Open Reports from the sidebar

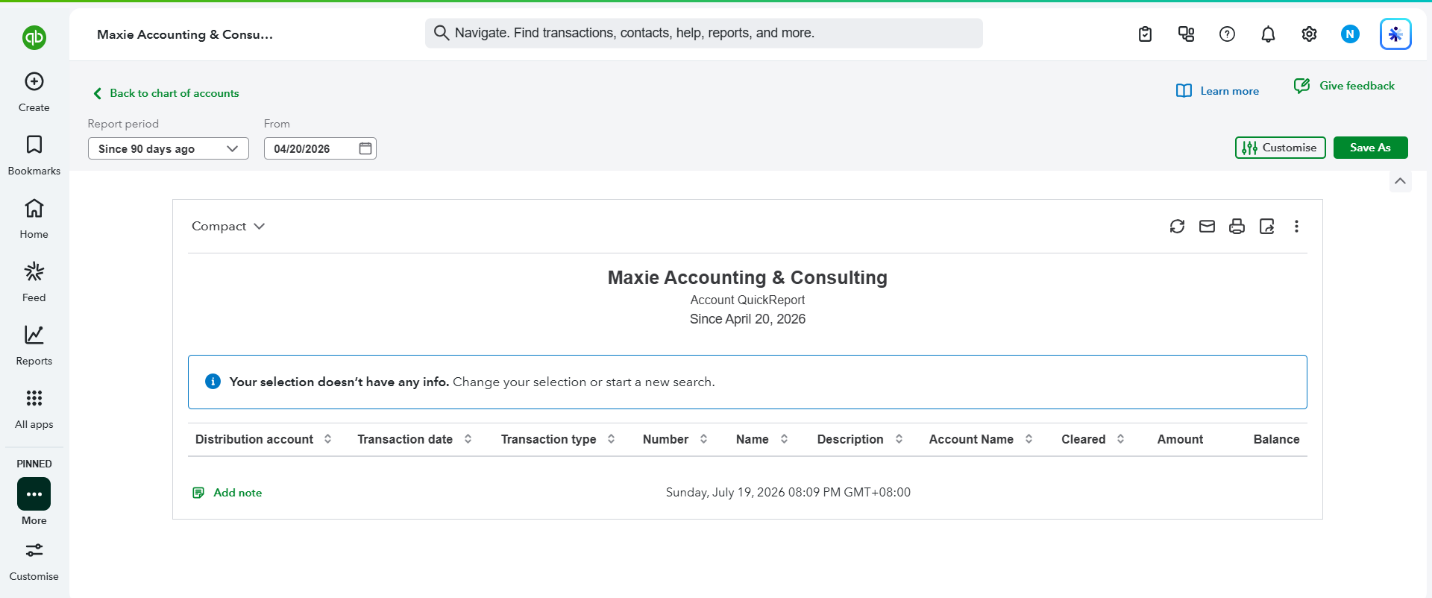click(34, 345)
